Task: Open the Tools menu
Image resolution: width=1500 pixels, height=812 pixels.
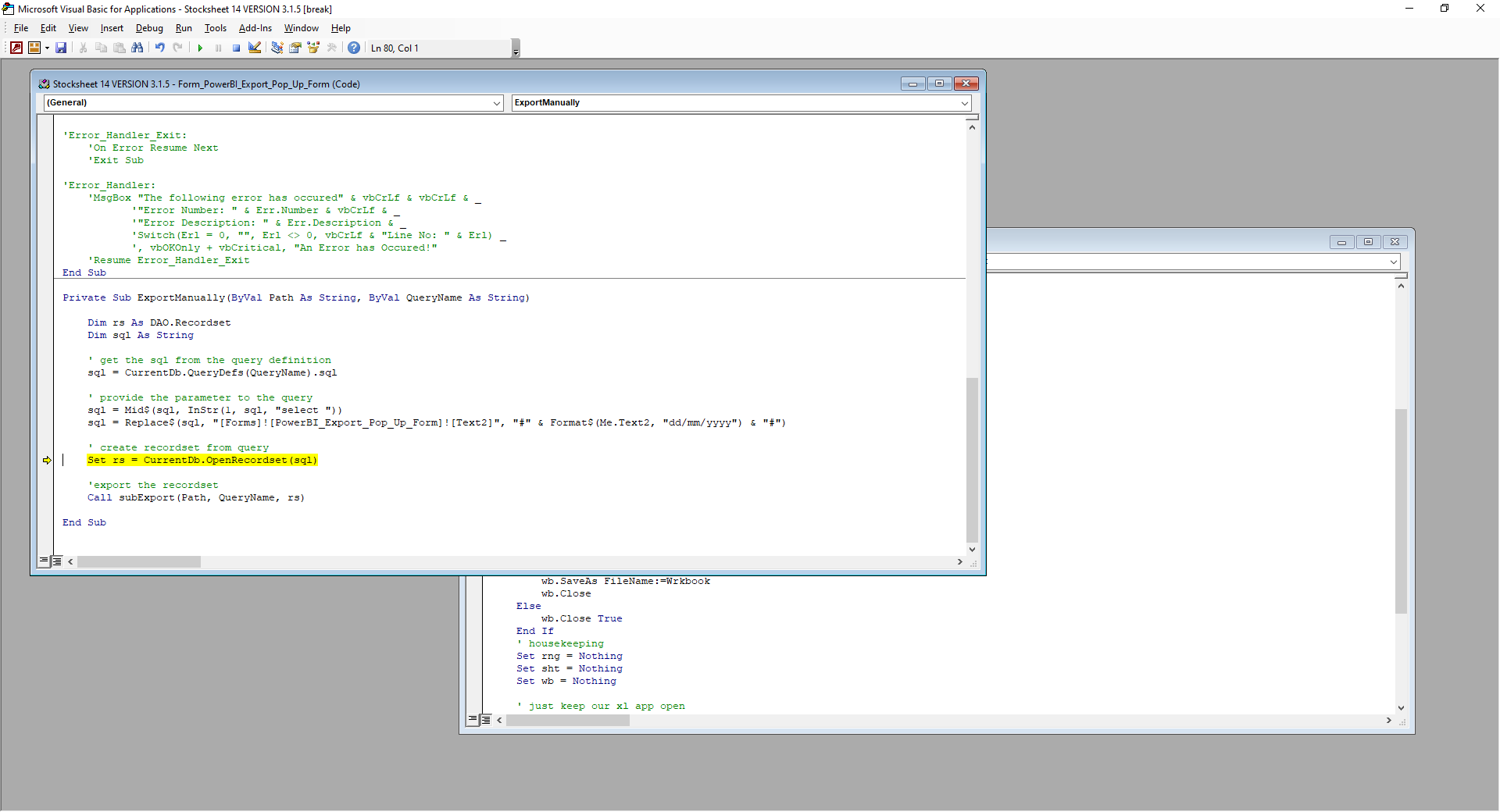Action: pyautogui.click(x=216, y=28)
